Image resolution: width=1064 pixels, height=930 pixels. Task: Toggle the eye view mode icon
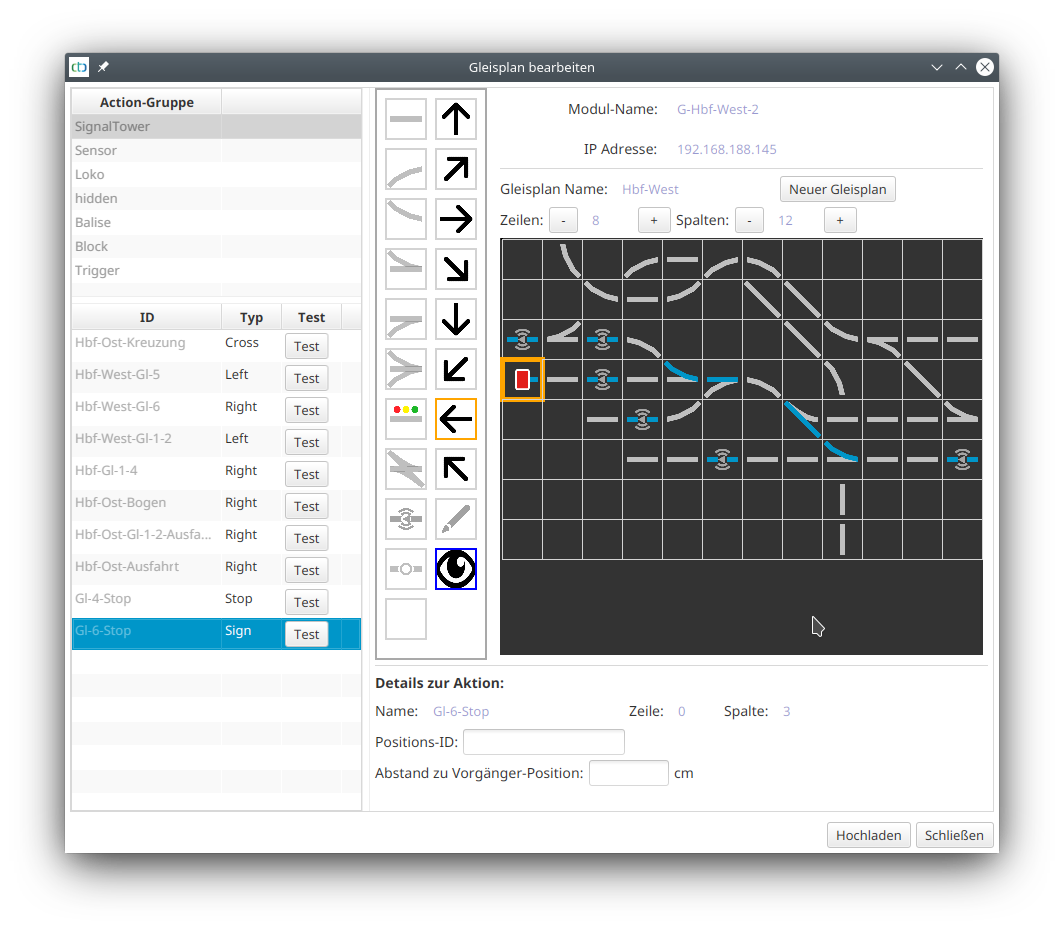click(x=456, y=569)
